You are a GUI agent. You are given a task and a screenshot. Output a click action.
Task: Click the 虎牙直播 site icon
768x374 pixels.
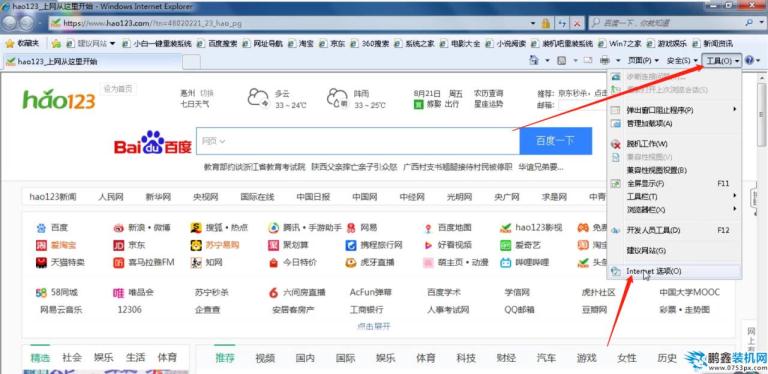coord(351,262)
